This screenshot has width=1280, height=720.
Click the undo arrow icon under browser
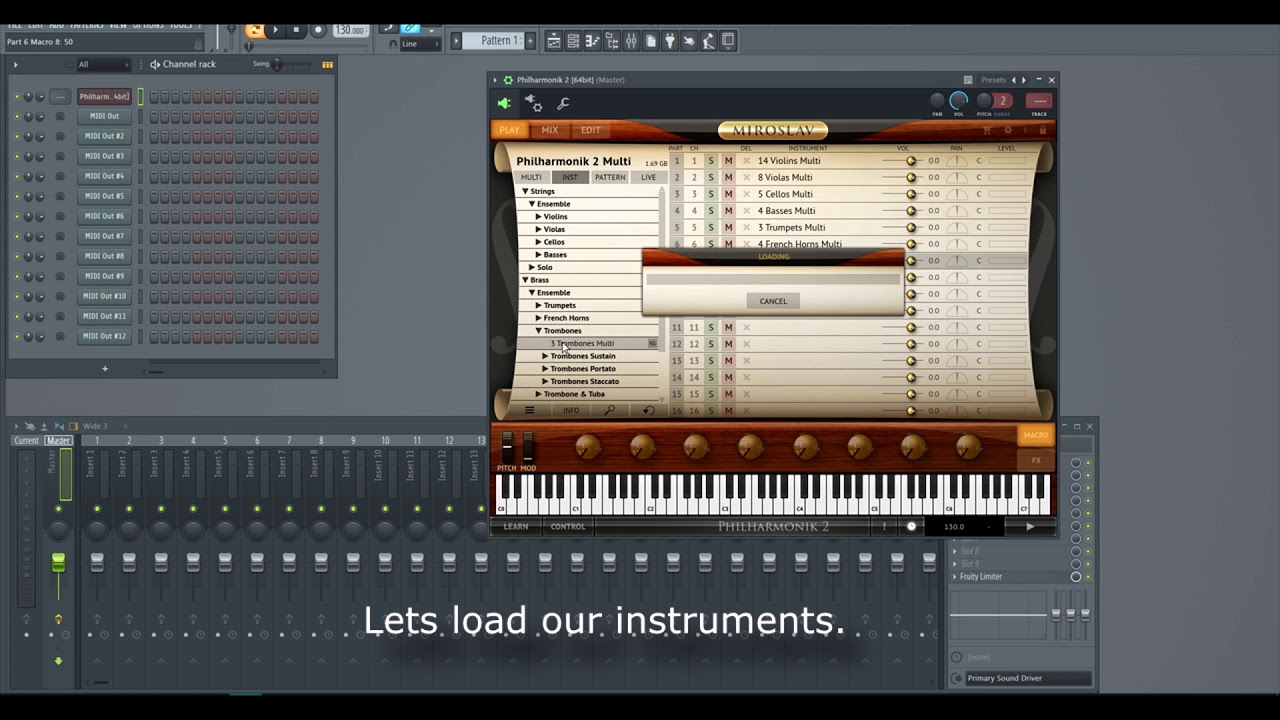(x=649, y=410)
